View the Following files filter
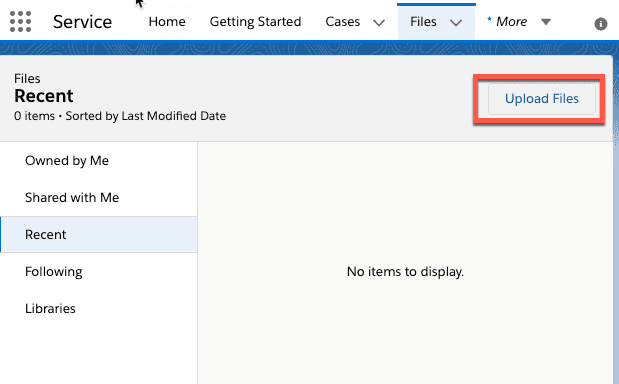The image size is (619, 384). [x=99, y=272]
